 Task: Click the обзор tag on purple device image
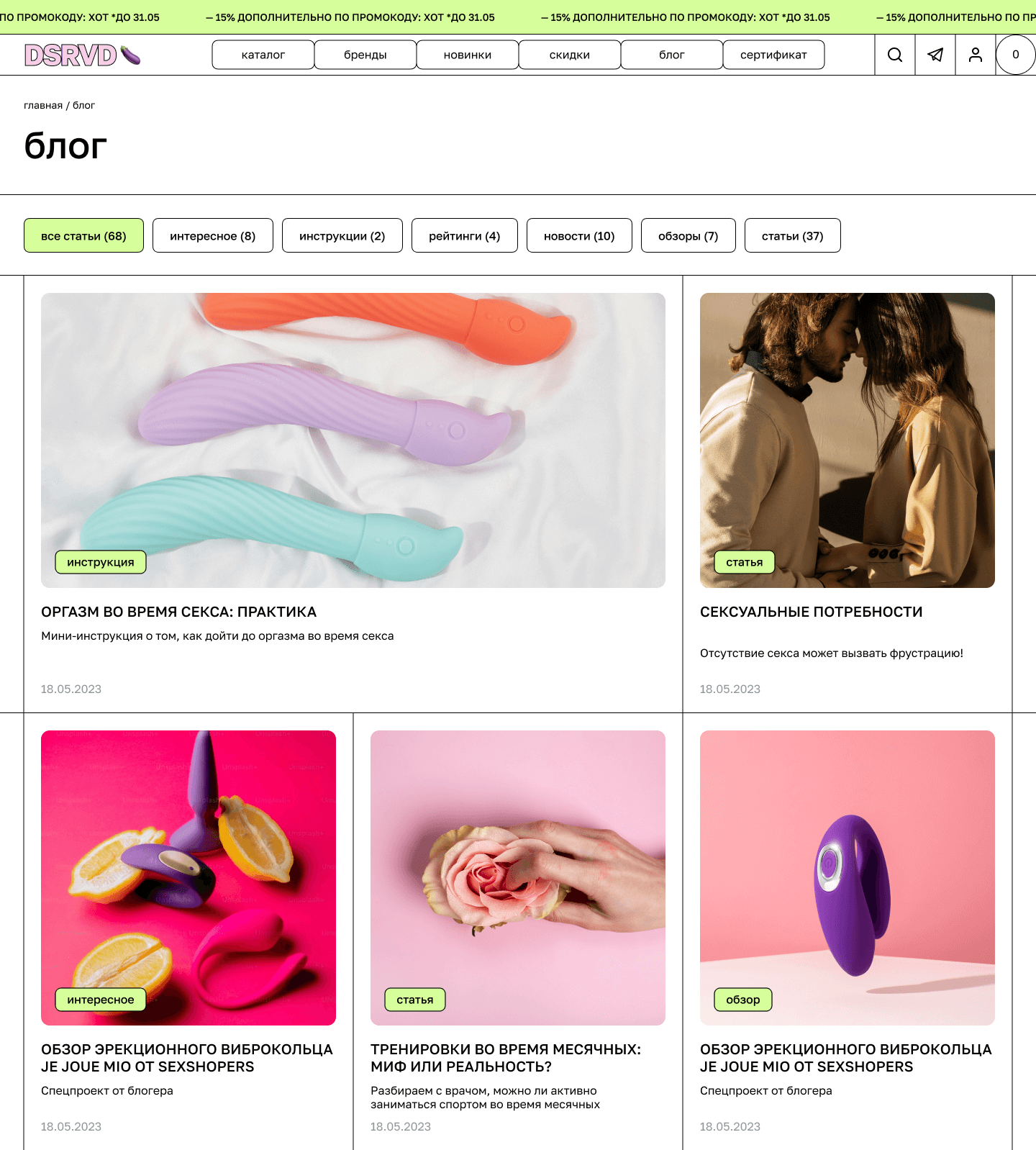pos(743,1000)
